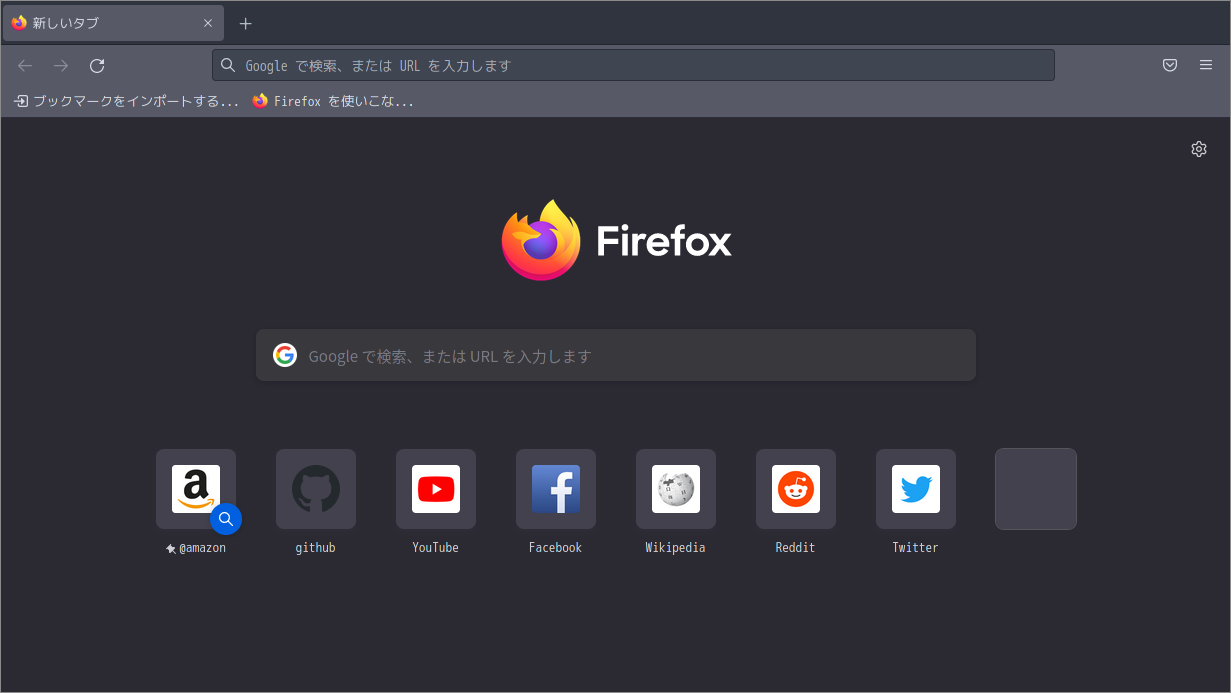Click the Wikipedia label text
This screenshot has height=693, width=1231.
676,548
